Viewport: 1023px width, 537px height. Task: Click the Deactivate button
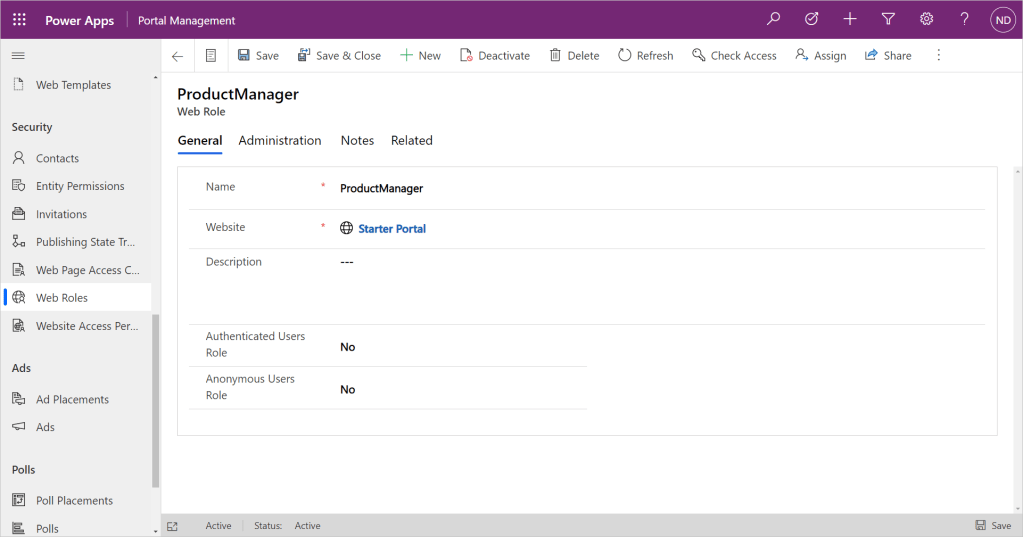click(495, 56)
